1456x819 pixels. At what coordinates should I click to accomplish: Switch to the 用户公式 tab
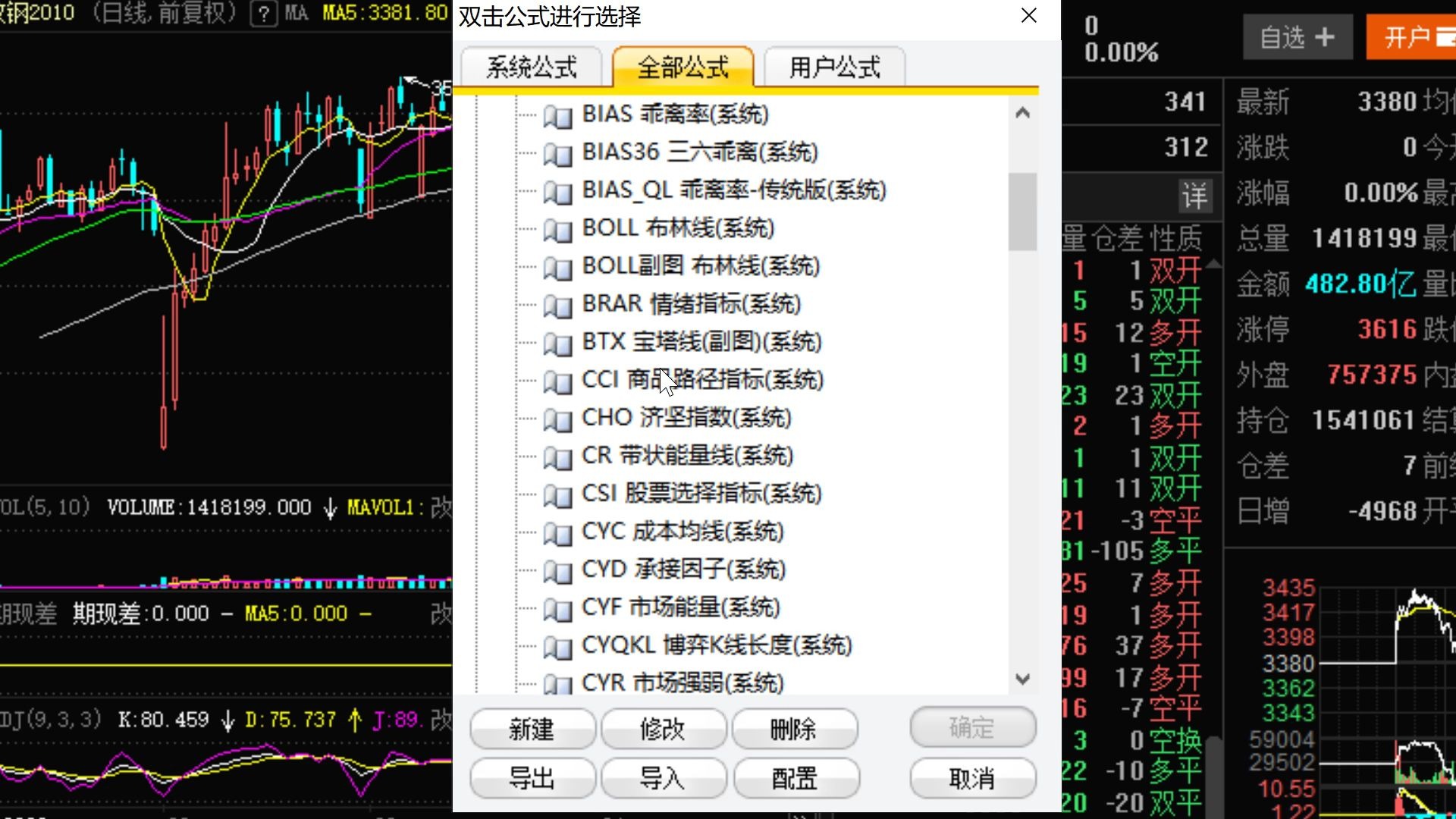pos(835,67)
